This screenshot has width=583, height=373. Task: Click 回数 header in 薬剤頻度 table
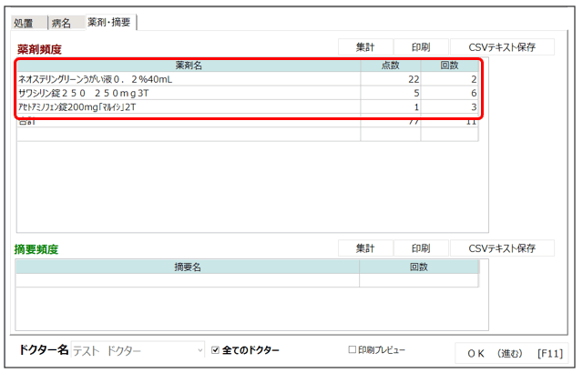pos(450,65)
